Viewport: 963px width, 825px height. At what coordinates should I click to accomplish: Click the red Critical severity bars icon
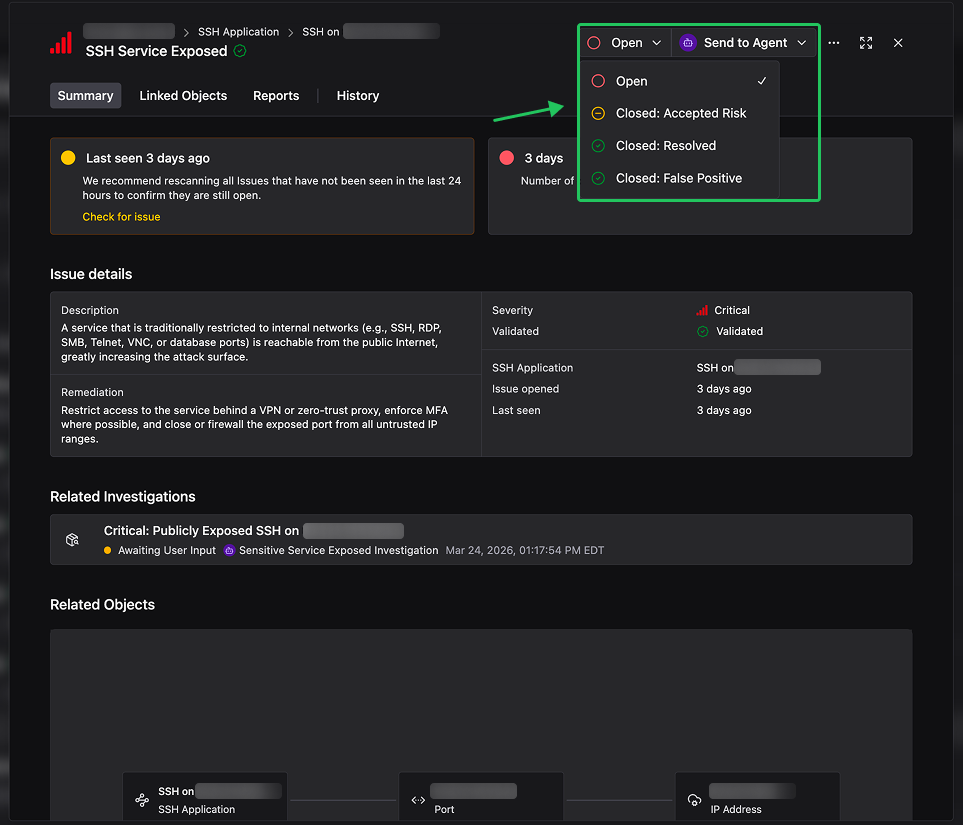pyautogui.click(x=703, y=310)
